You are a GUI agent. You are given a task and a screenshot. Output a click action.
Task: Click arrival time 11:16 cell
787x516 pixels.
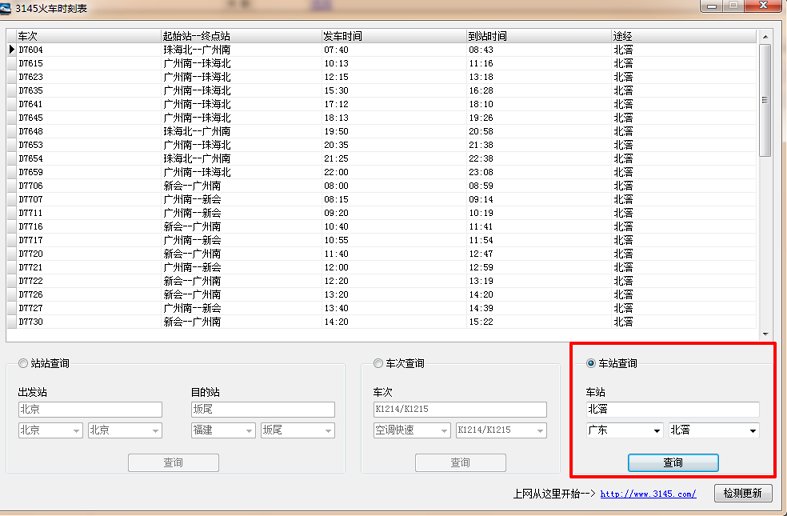click(539, 63)
